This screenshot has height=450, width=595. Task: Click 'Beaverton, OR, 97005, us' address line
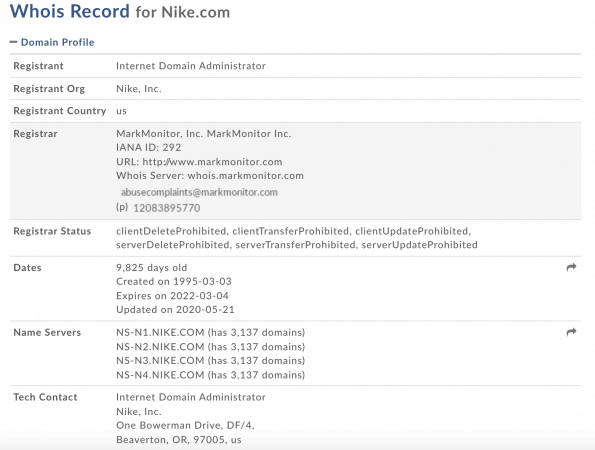179,440
